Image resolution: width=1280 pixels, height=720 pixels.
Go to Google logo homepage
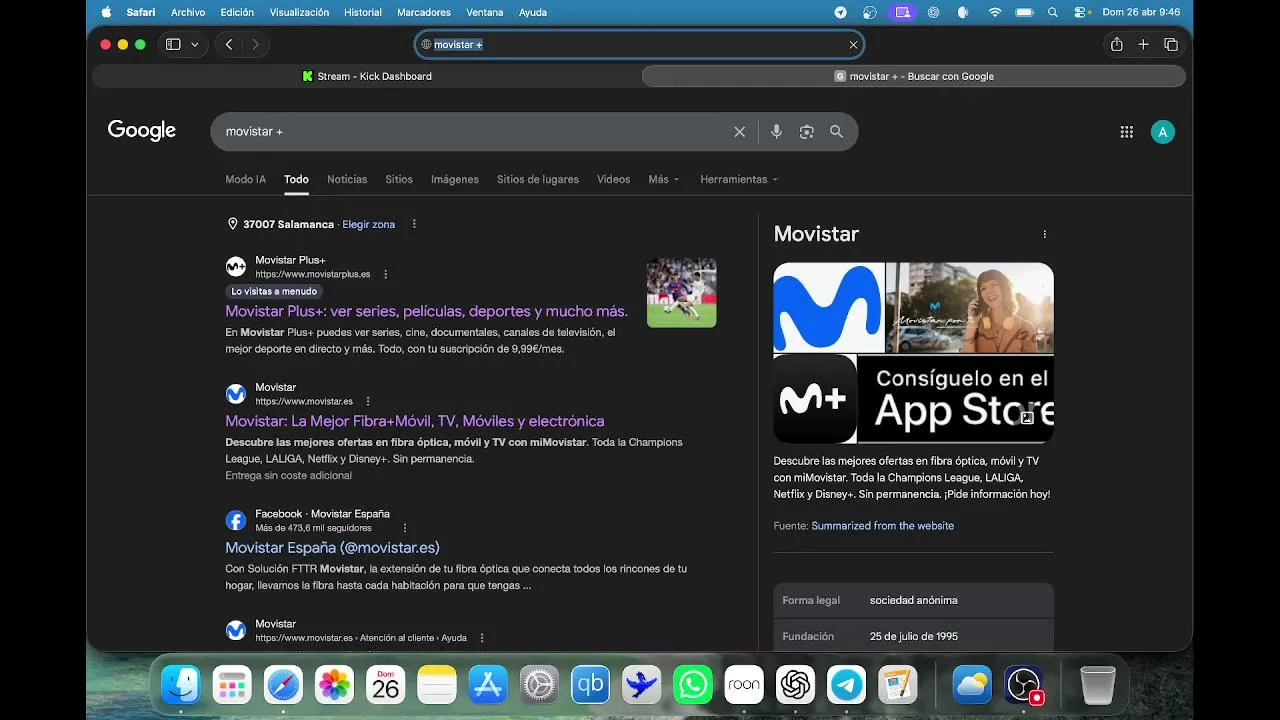pos(142,131)
